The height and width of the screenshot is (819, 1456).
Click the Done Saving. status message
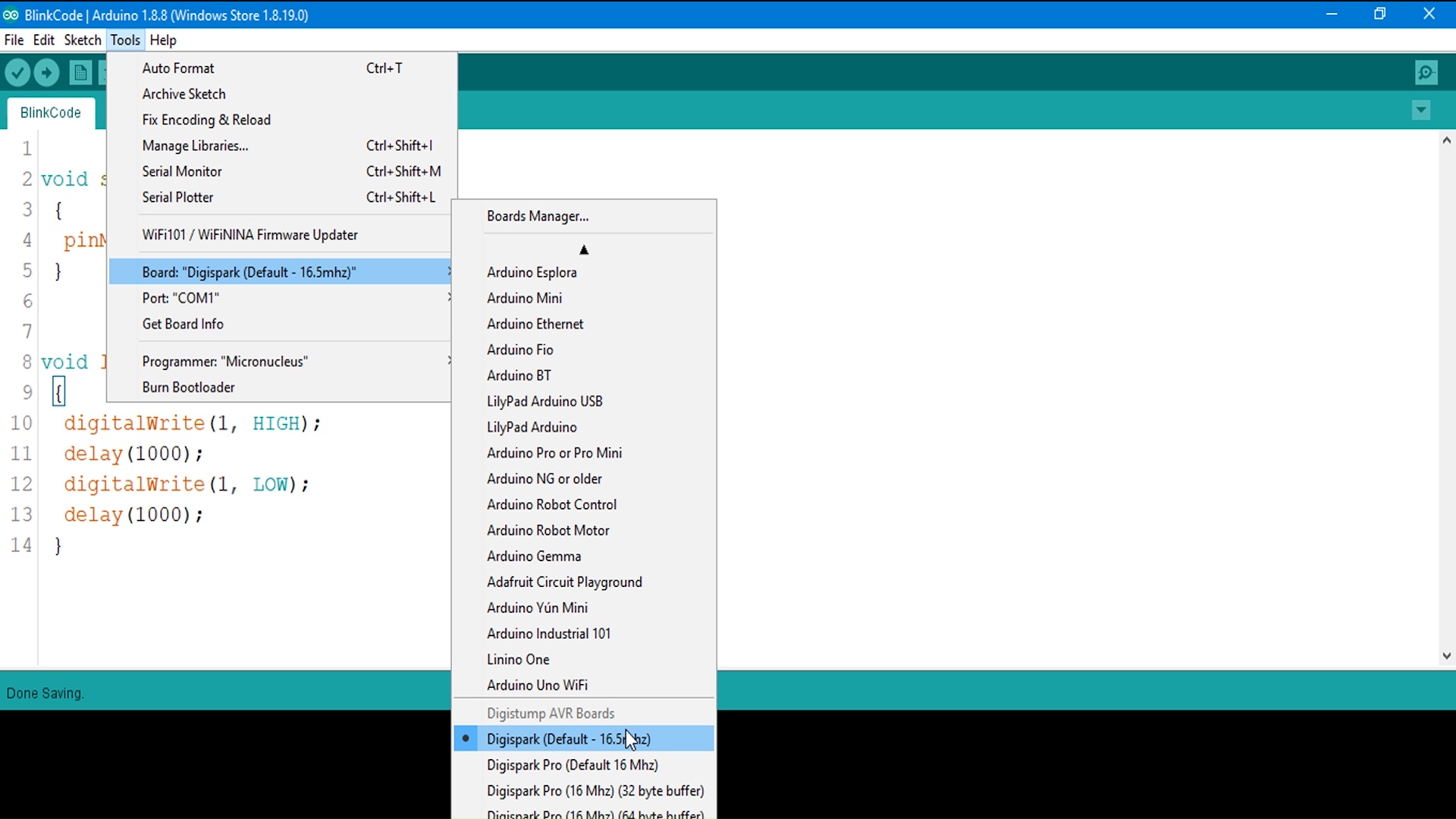(45, 693)
